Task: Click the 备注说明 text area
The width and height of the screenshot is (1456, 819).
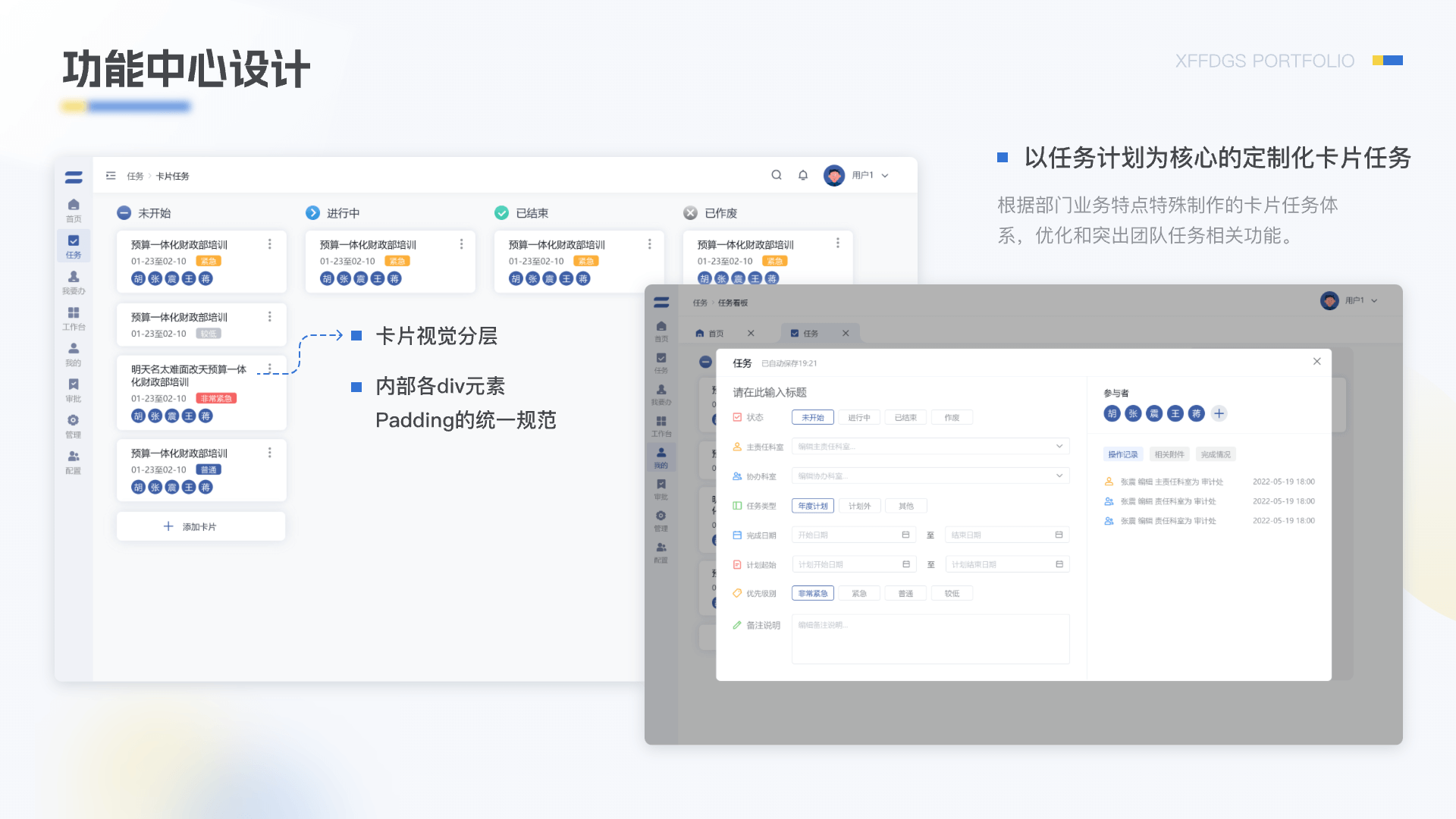Action: pyautogui.click(x=930, y=639)
